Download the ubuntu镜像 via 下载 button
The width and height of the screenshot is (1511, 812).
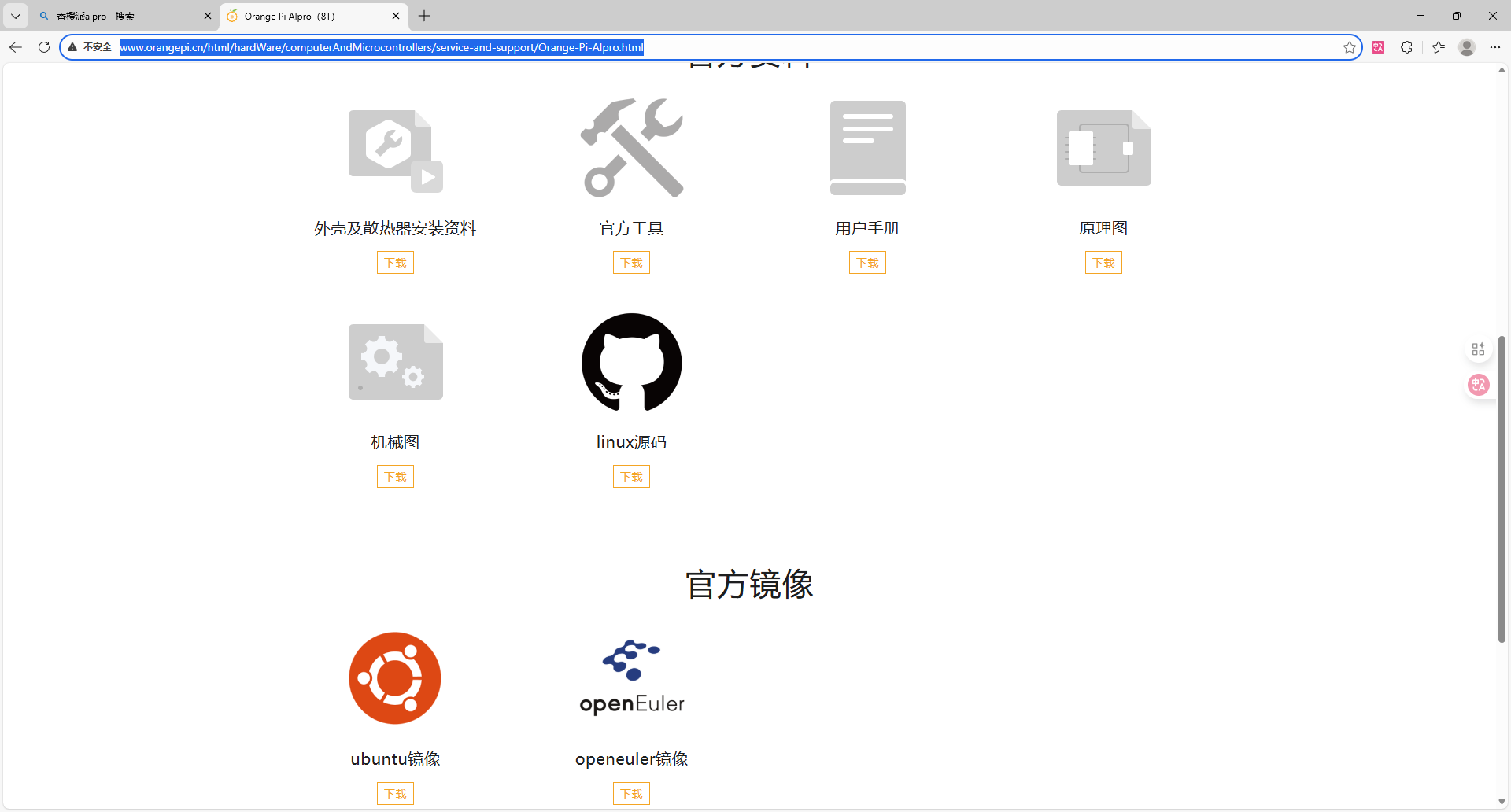pos(395,793)
